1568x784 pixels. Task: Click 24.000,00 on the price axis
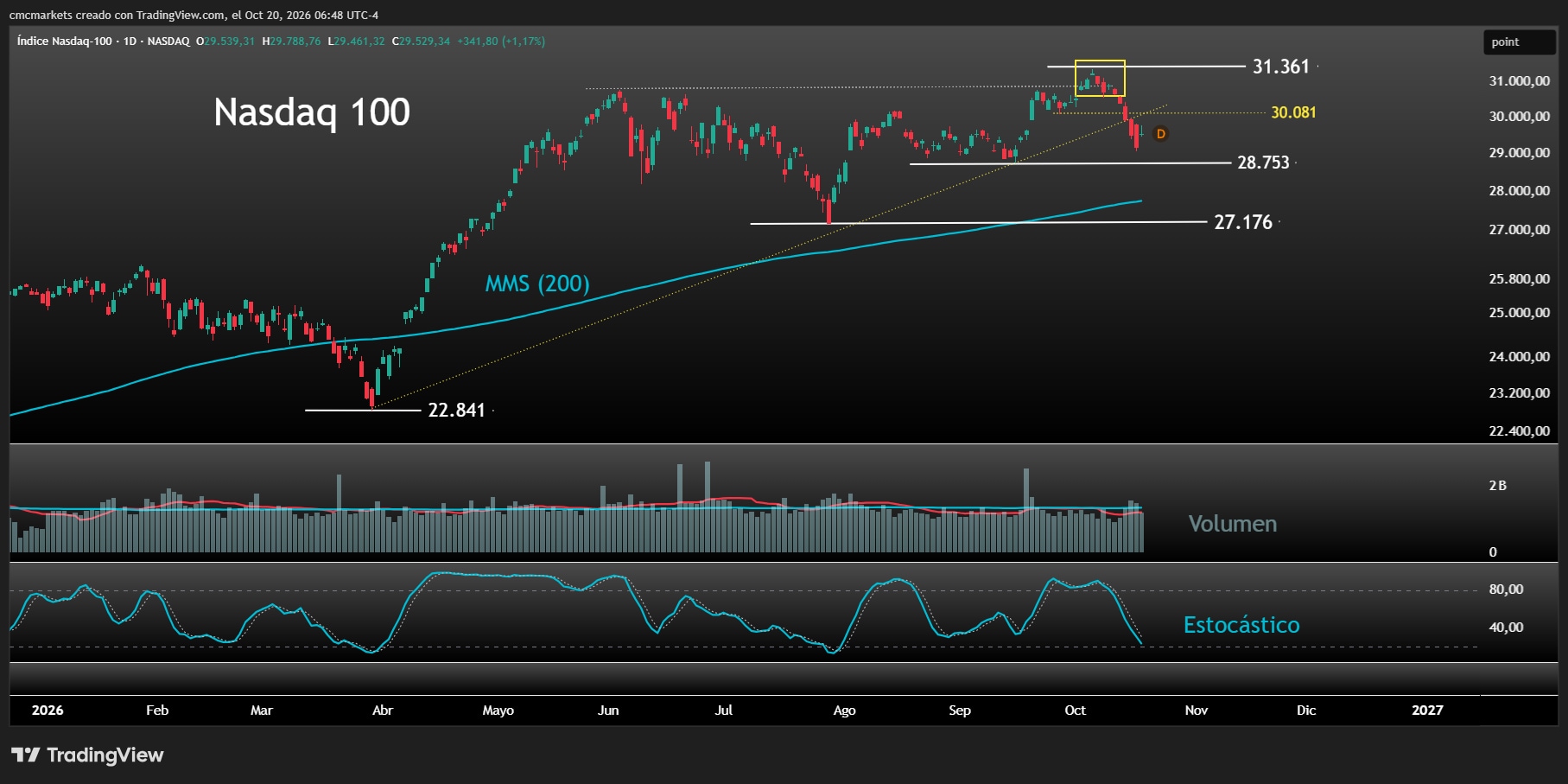(1520, 356)
